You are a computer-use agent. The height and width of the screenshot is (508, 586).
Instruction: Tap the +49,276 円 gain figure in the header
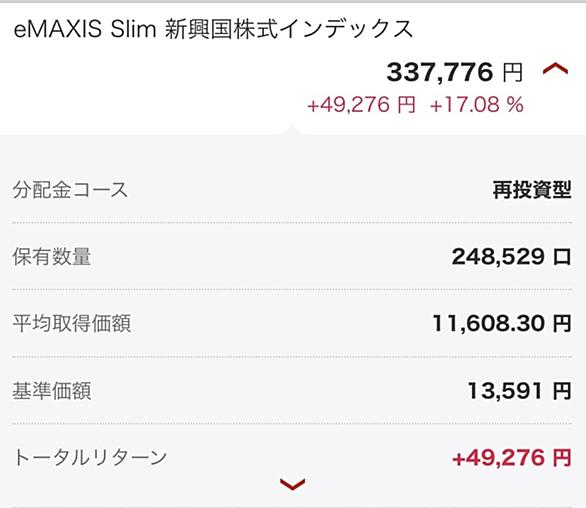361,104
